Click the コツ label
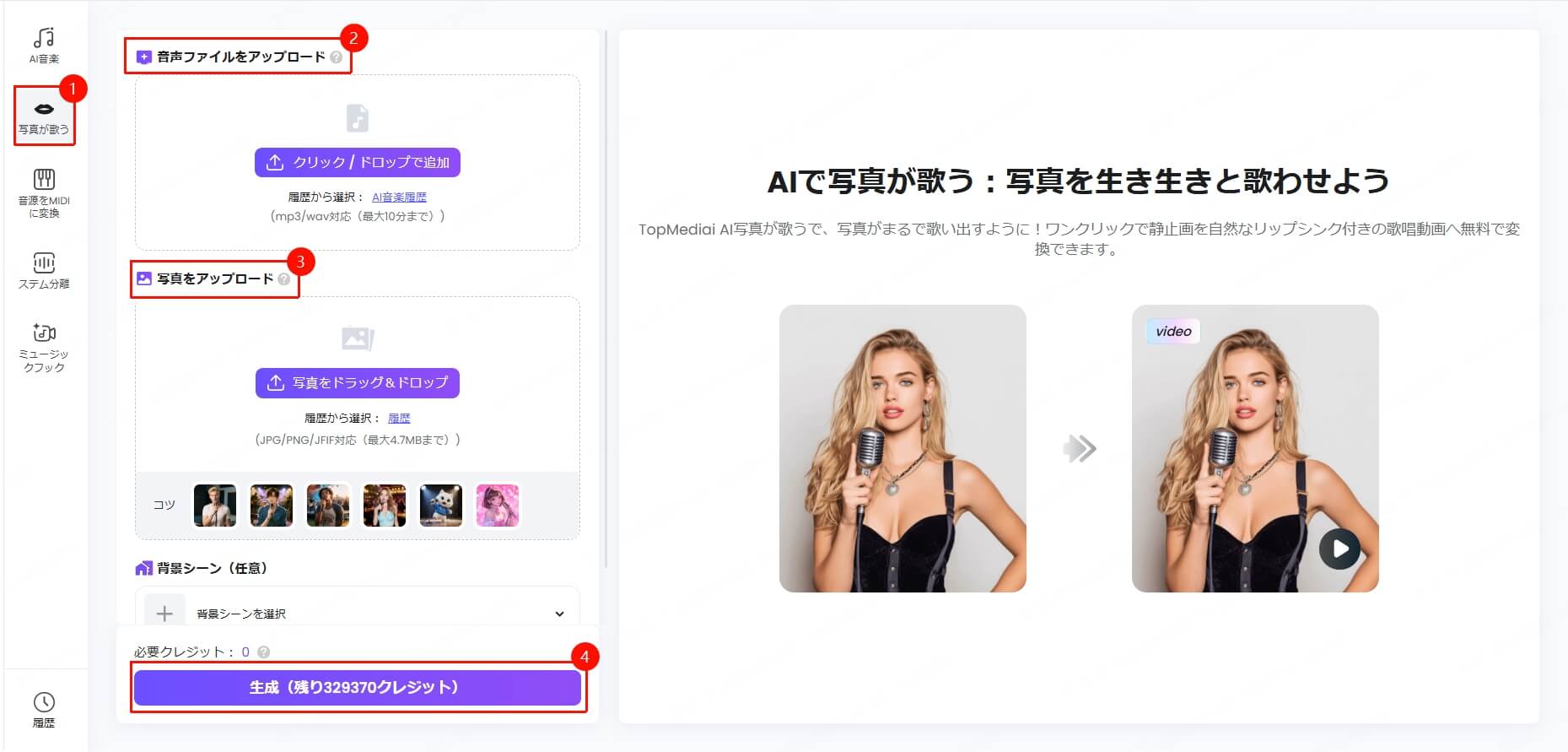Screen dimensions: 1568x752 164,505
